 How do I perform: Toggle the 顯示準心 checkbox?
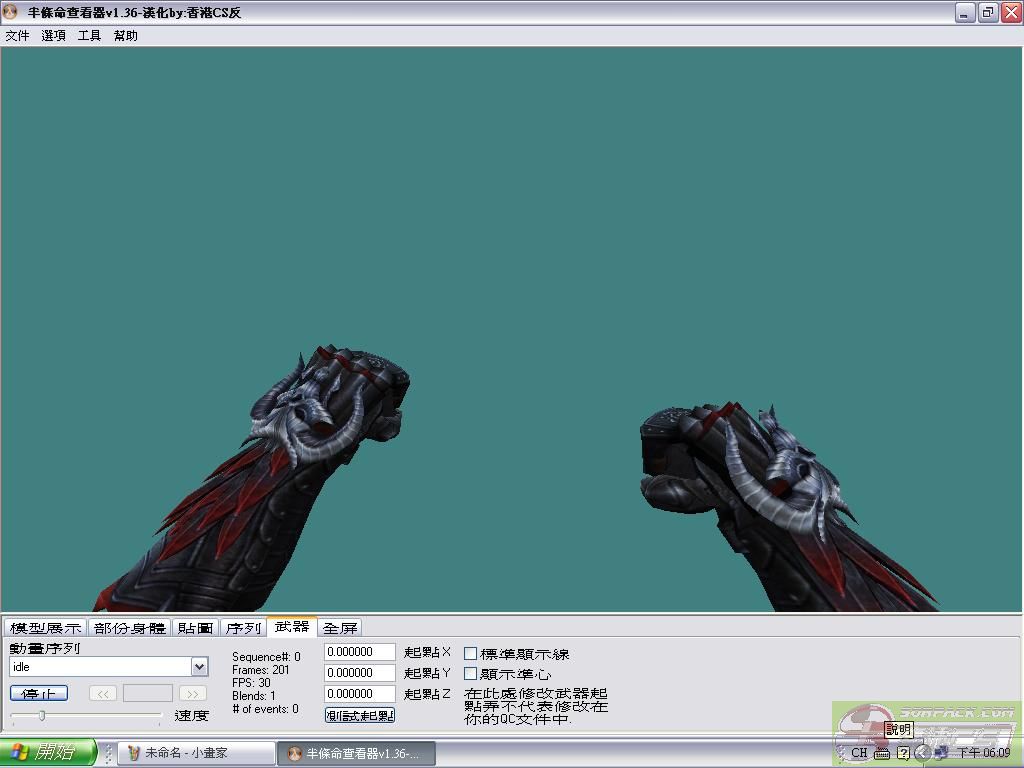coord(471,674)
